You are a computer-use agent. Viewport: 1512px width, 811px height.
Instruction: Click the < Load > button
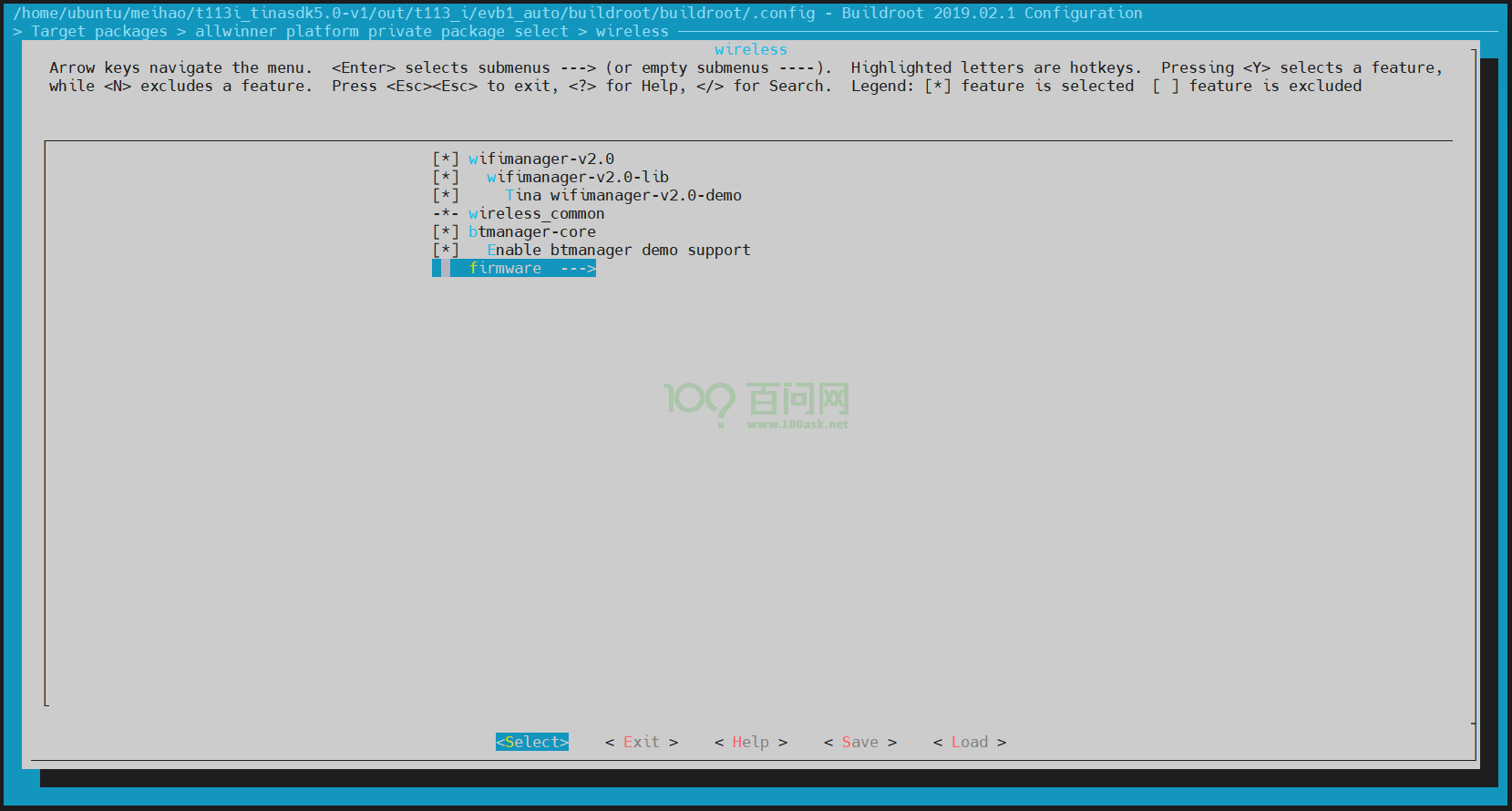point(969,743)
